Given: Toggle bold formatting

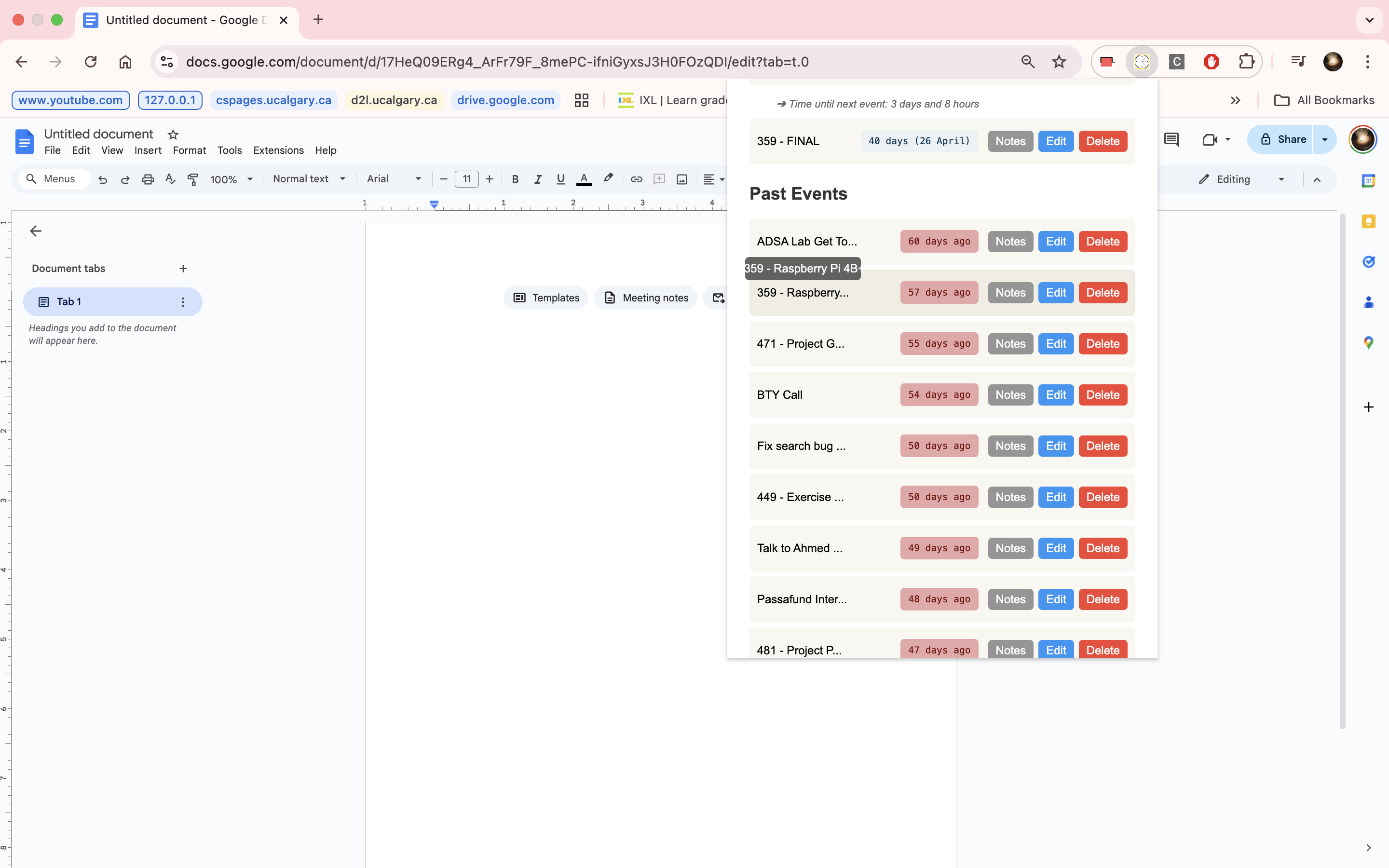Looking at the screenshot, I should point(515,179).
